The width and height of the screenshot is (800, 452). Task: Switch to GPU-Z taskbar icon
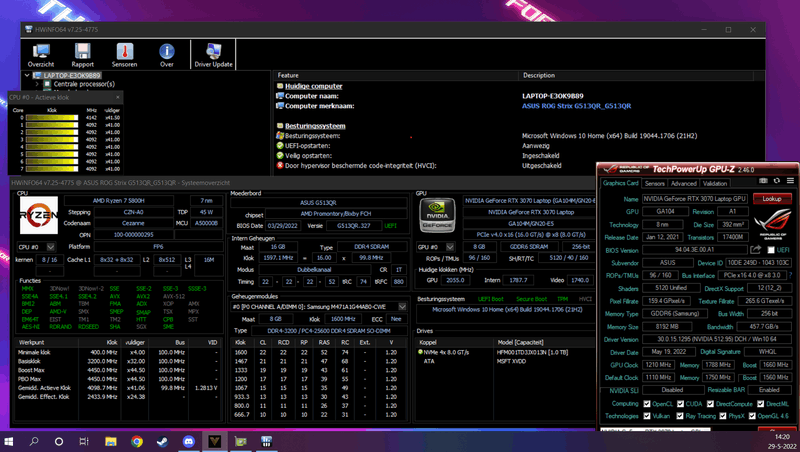[241, 441]
